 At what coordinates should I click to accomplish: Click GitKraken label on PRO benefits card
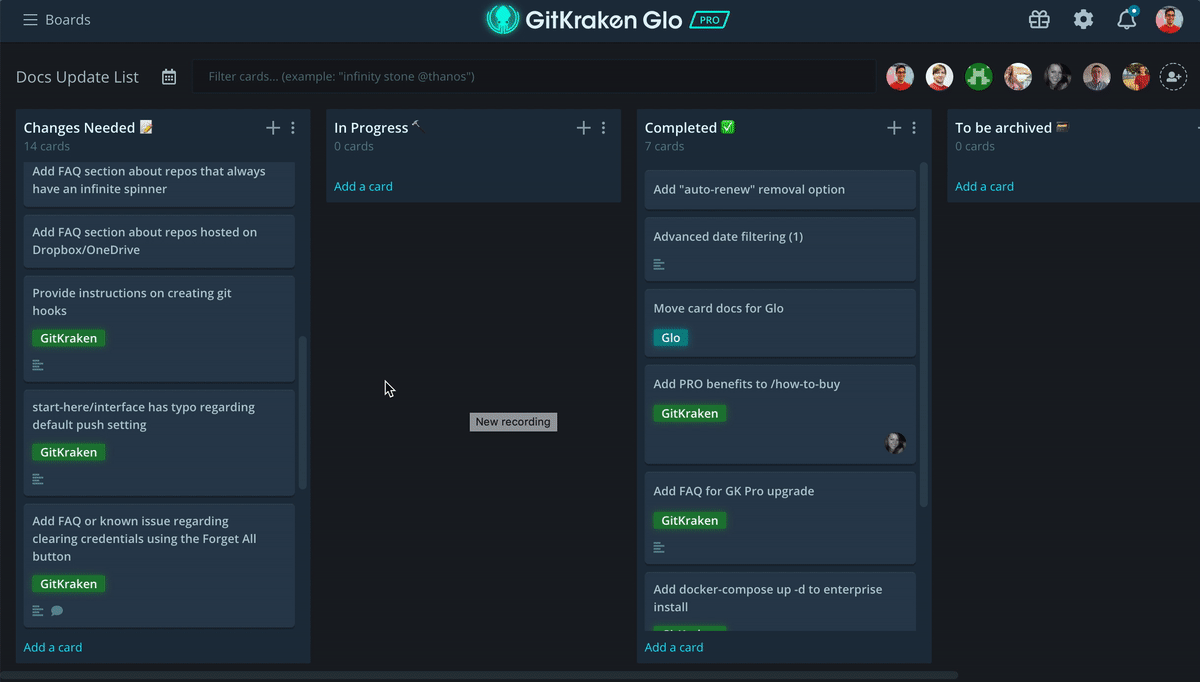[690, 413]
